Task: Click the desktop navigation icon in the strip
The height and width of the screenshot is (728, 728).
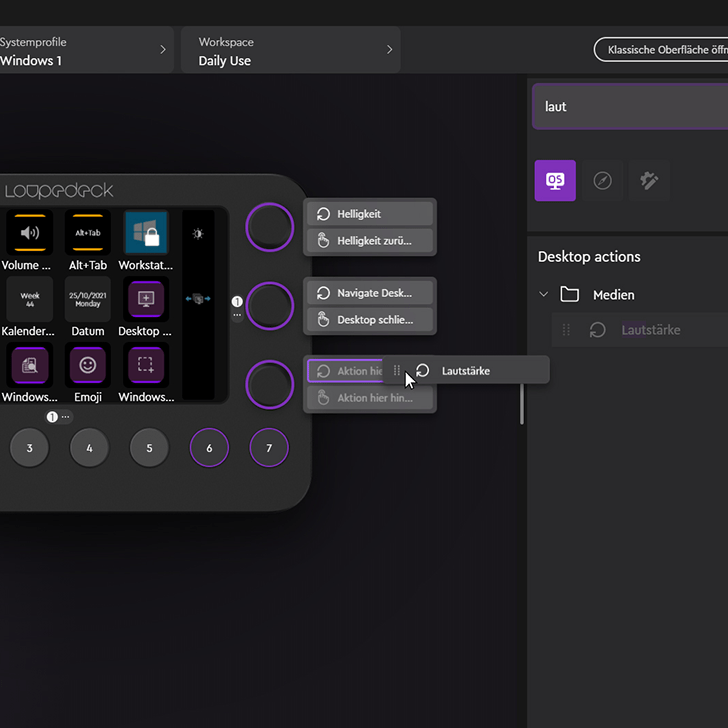Action: click(x=198, y=299)
